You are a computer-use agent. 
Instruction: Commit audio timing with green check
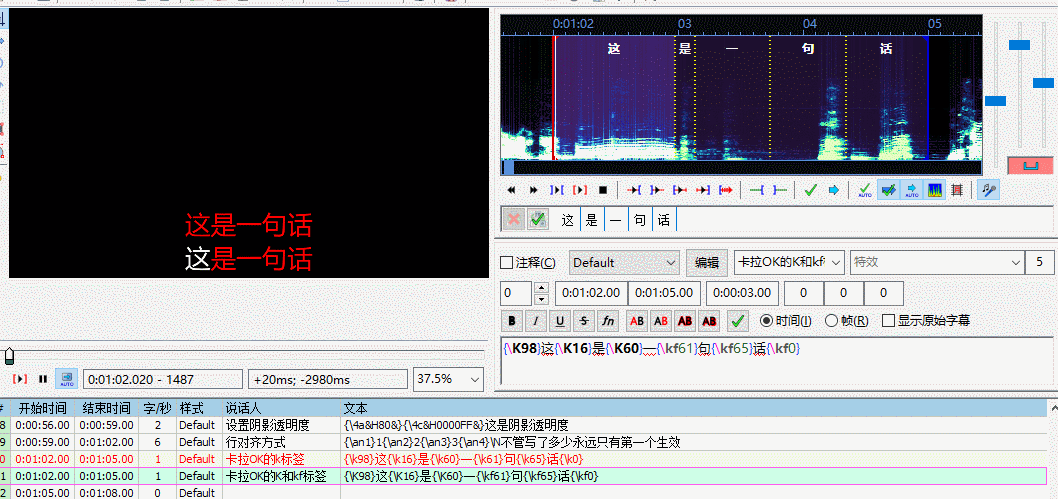click(x=811, y=190)
